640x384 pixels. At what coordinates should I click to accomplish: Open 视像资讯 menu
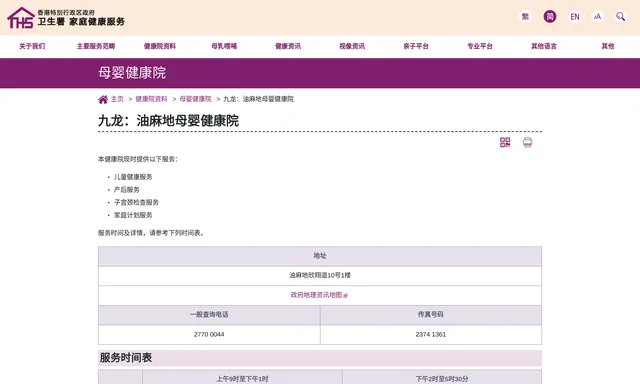pyautogui.click(x=352, y=46)
